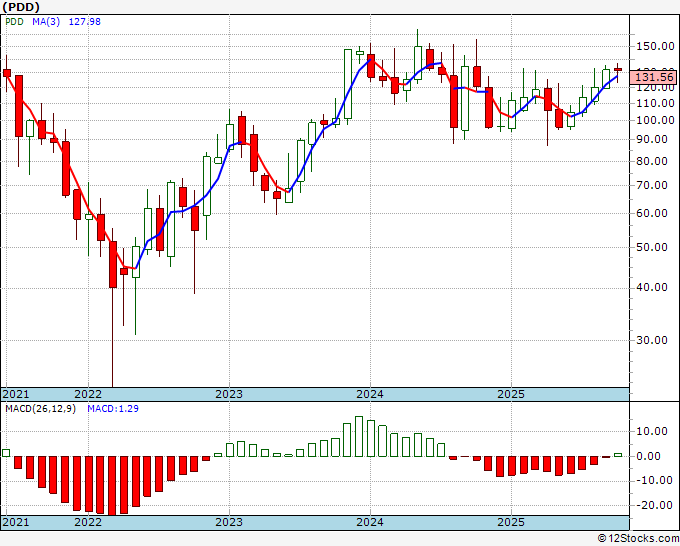
Task: Click 2021 on the MACD panel time axis
Action: [x=16, y=522]
